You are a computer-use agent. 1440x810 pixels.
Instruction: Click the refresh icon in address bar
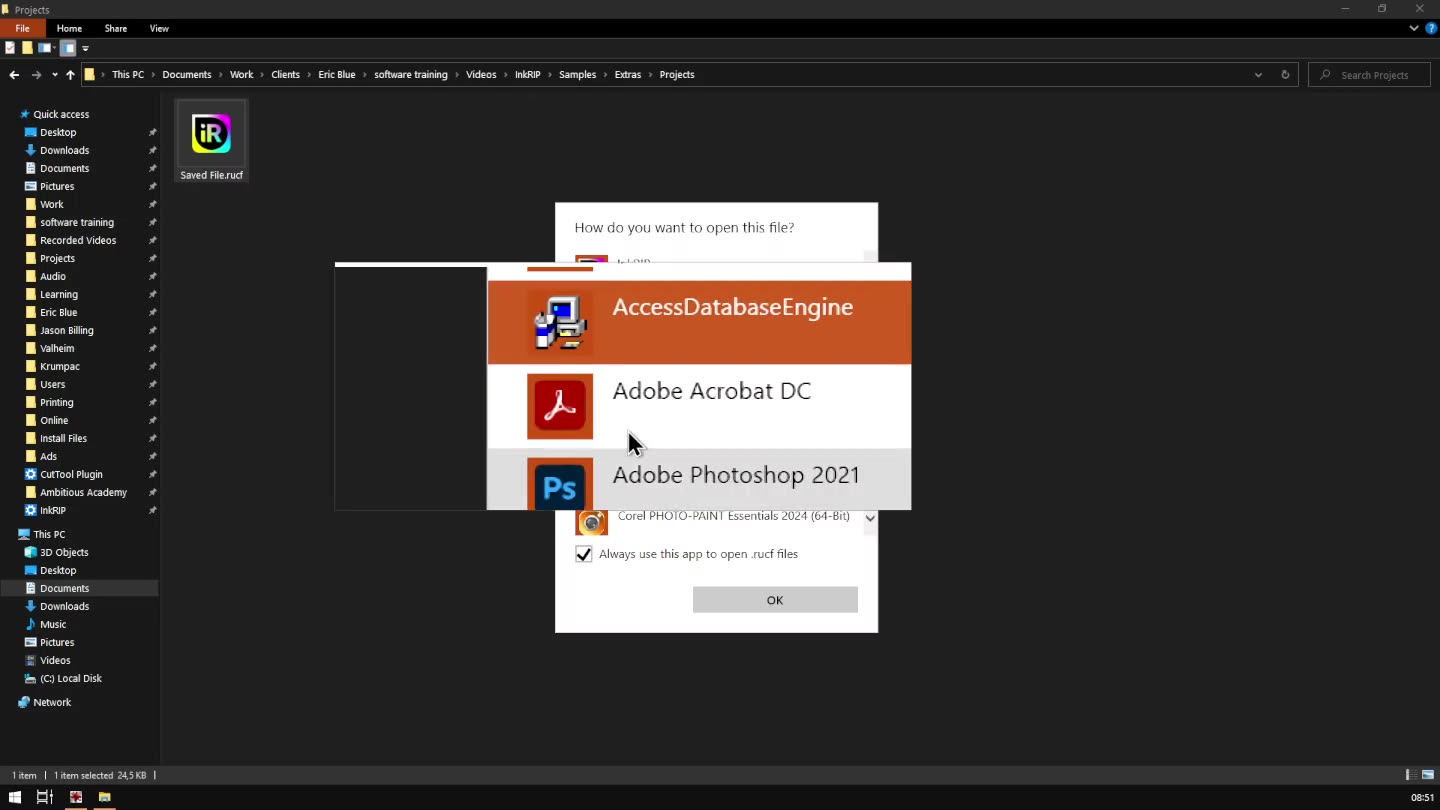[1285, 75]
